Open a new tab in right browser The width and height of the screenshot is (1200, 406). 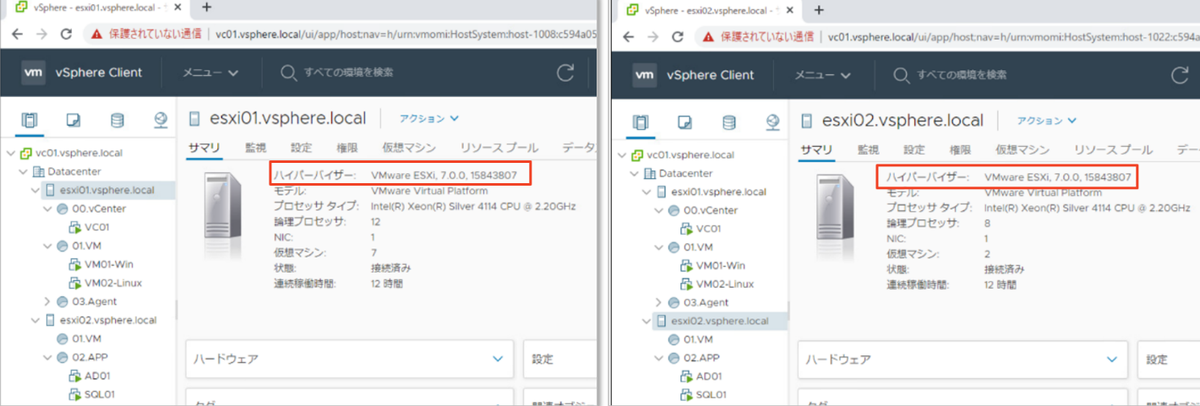819,9
